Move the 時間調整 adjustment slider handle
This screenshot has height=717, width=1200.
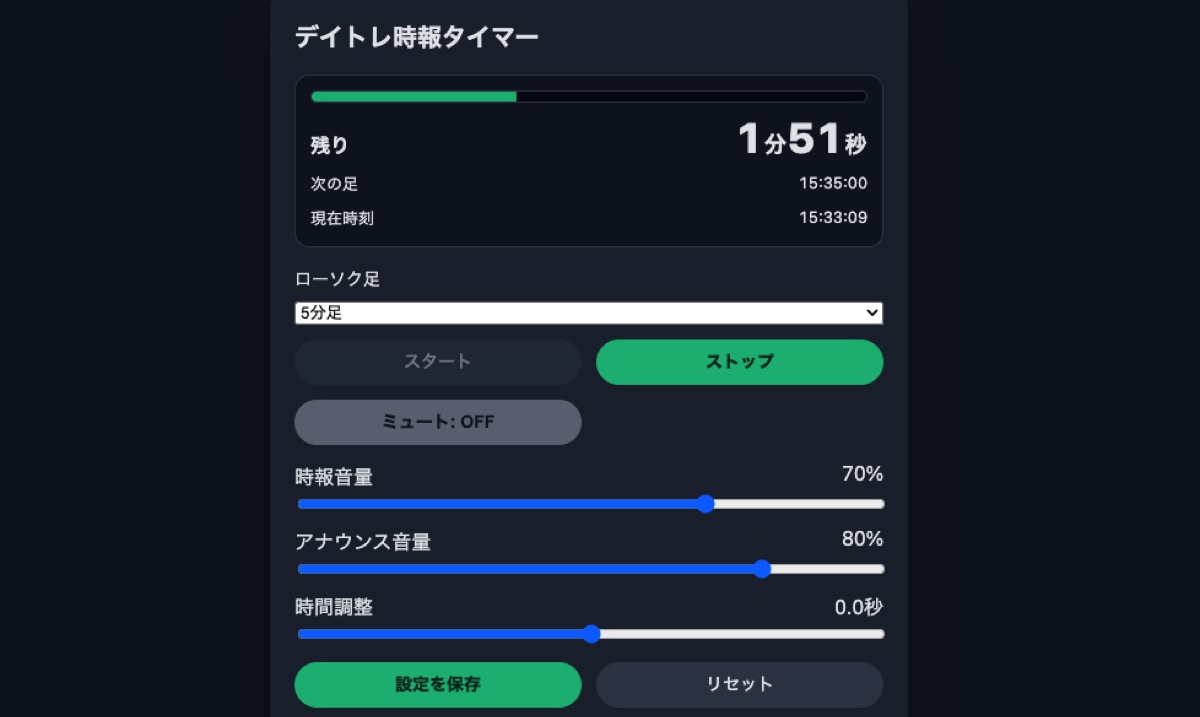593,633
